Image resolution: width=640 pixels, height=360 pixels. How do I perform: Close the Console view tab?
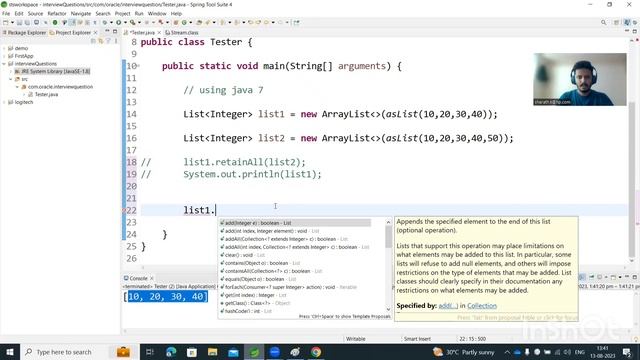pos(152,278)
